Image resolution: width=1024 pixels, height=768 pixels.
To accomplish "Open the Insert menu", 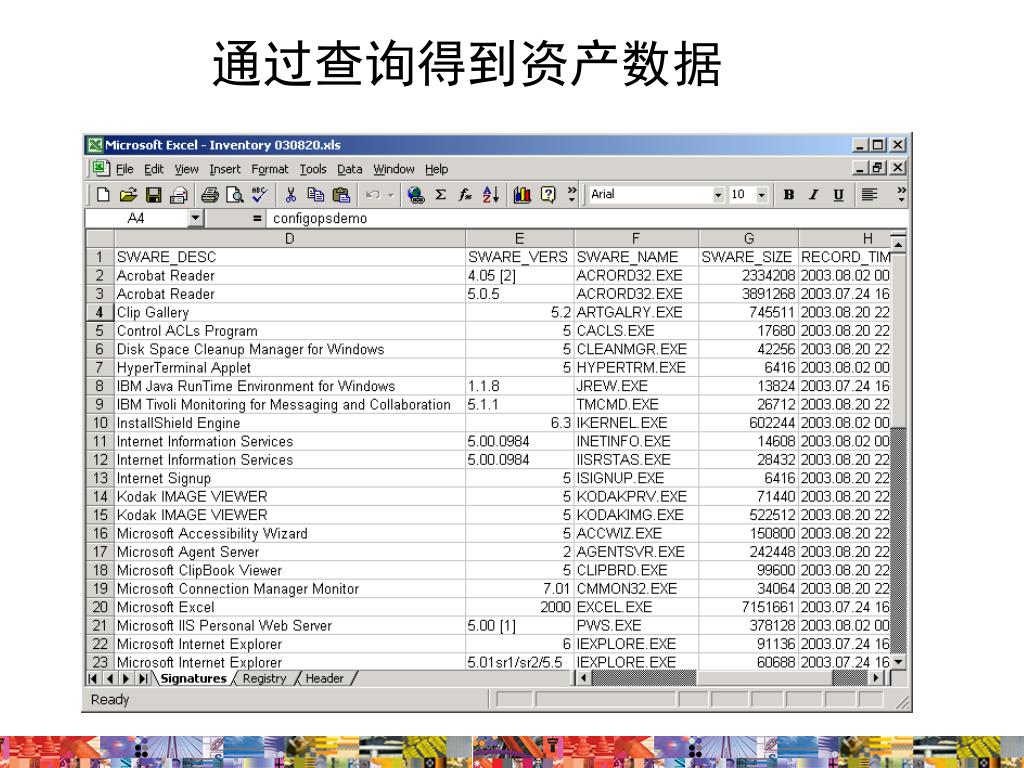I will coord(225,169).
